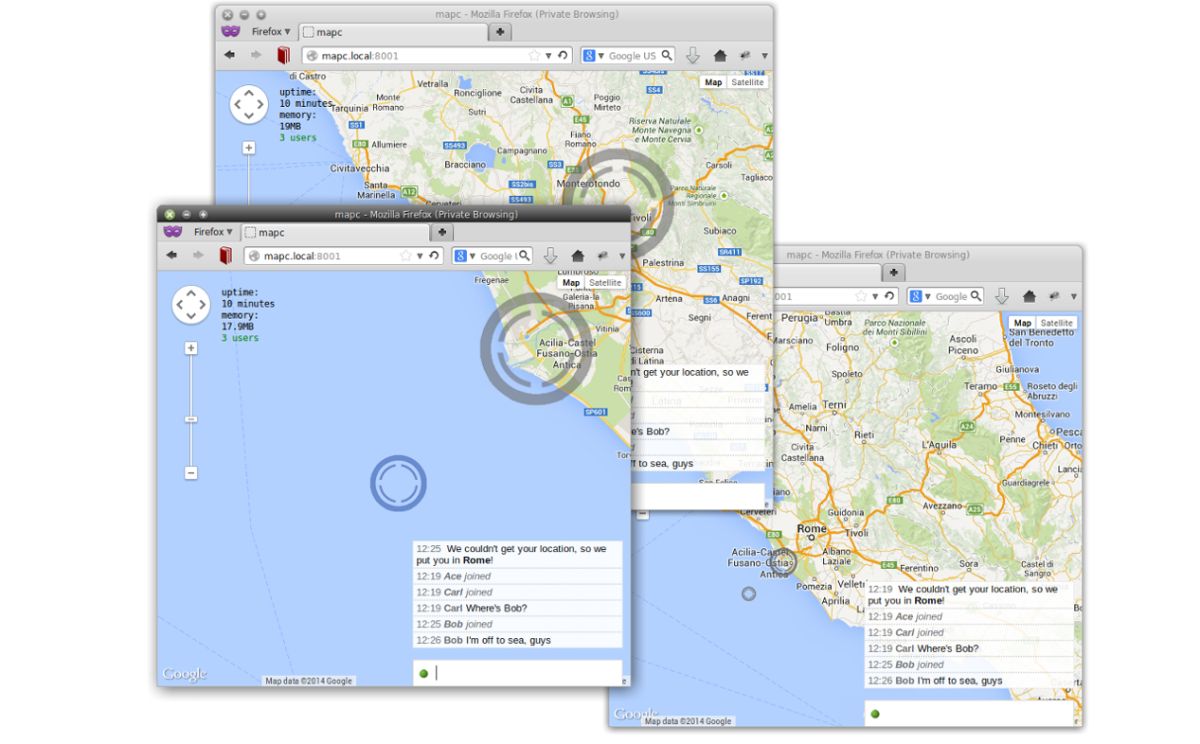Image resolution: width=1200 pixels, height=744 pixels.
Task: Select the mapc tab in the front window
Action: 335,232
